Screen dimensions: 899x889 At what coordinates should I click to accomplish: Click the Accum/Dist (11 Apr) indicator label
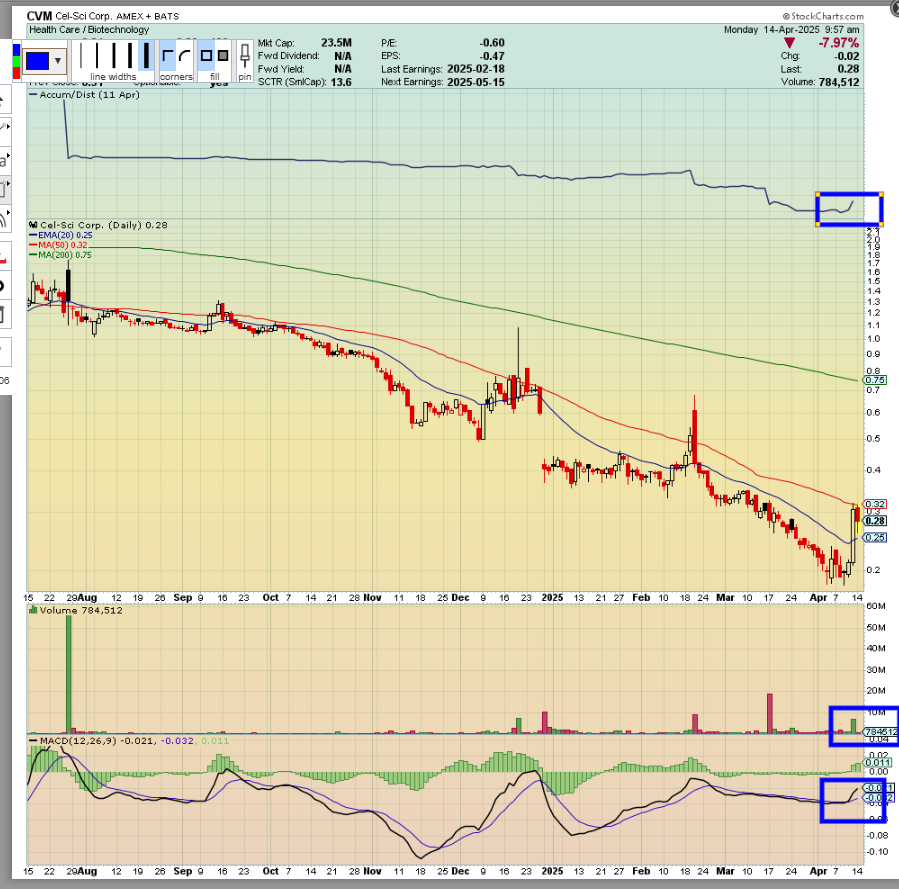[89, 95]
